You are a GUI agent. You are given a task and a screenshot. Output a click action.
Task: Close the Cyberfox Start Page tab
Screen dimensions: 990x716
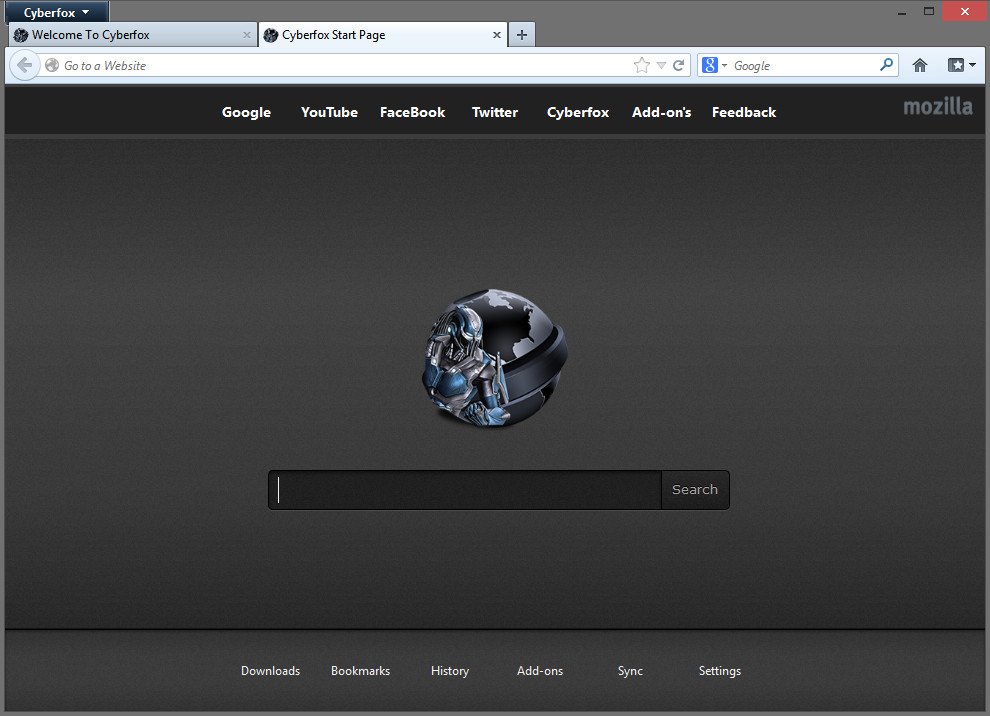(x=497, y=35)
